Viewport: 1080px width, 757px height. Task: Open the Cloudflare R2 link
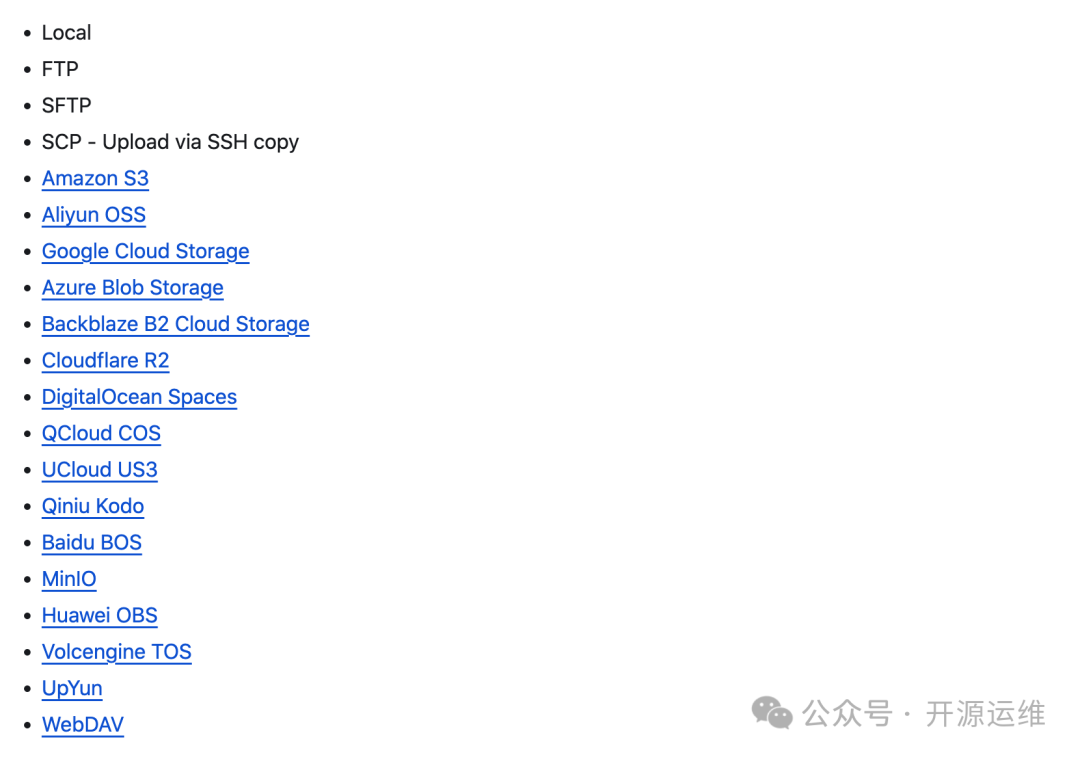click(105, 361)
